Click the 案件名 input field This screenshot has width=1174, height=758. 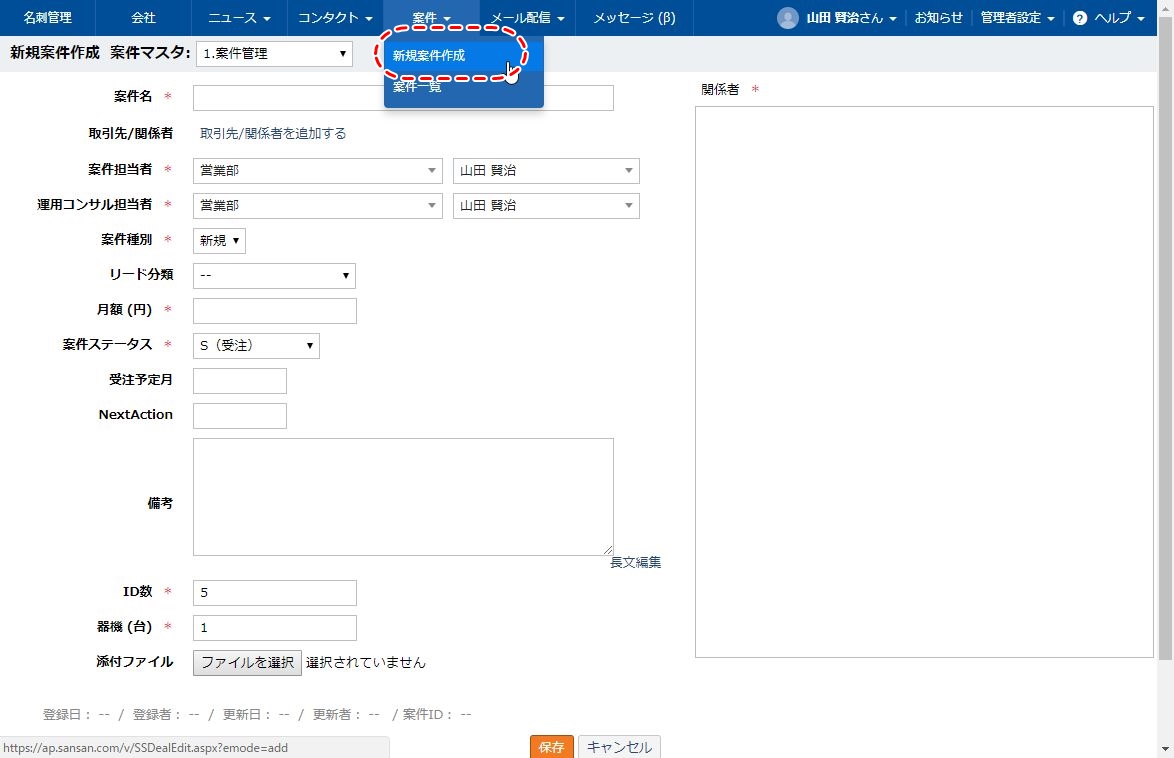tap(403, 97)
